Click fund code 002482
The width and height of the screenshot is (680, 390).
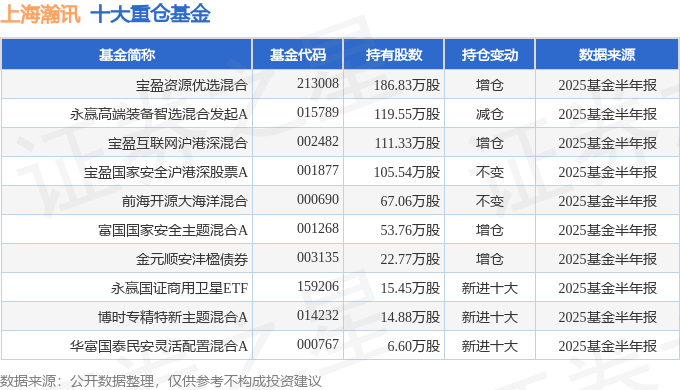tap(317, 141)
